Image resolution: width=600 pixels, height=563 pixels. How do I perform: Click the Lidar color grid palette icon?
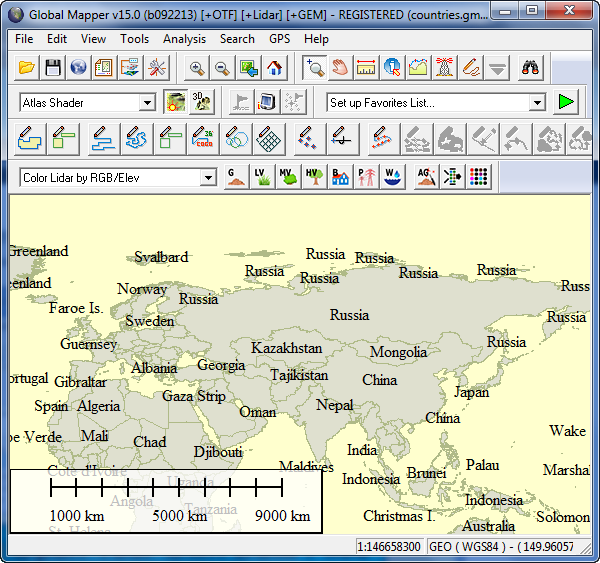[479, 177]
